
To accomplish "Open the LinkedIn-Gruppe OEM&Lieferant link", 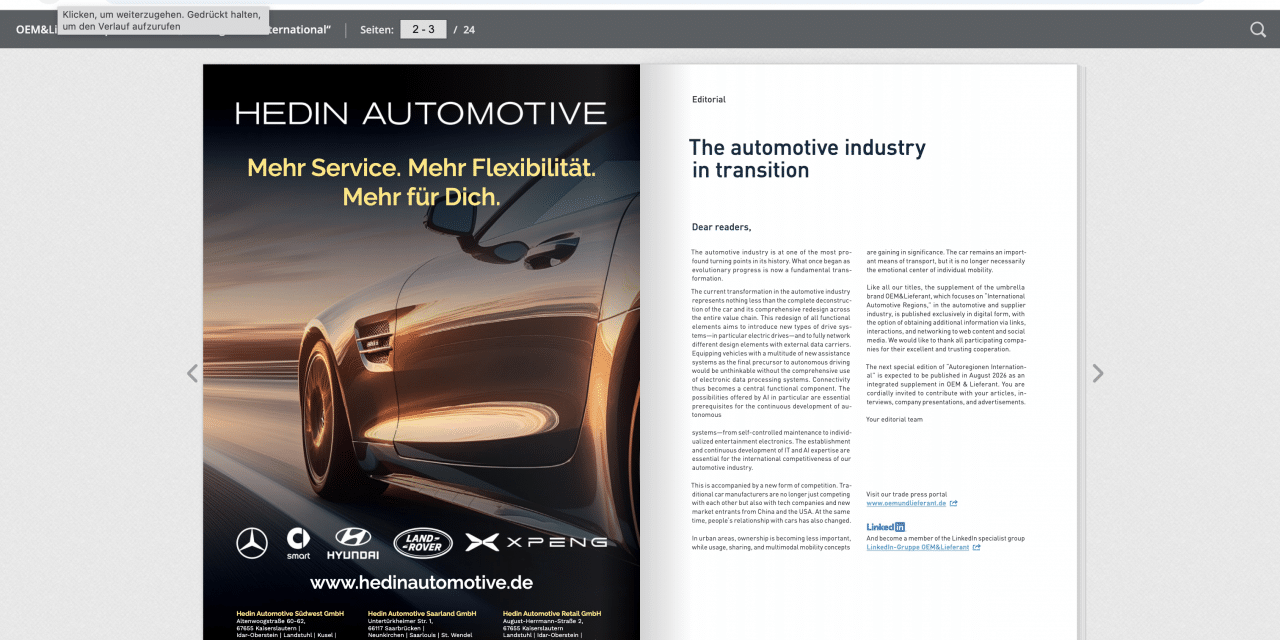I will click(915, 547).
